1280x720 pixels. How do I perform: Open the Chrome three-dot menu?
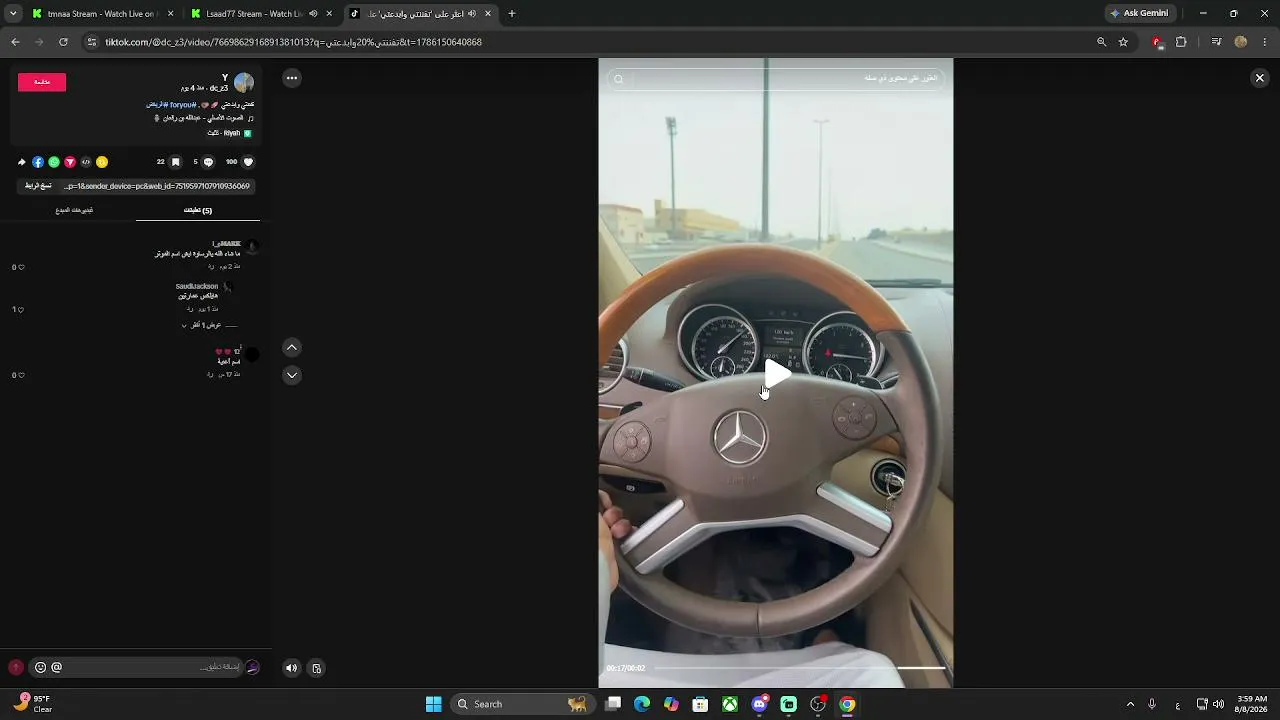[1265, 42]
